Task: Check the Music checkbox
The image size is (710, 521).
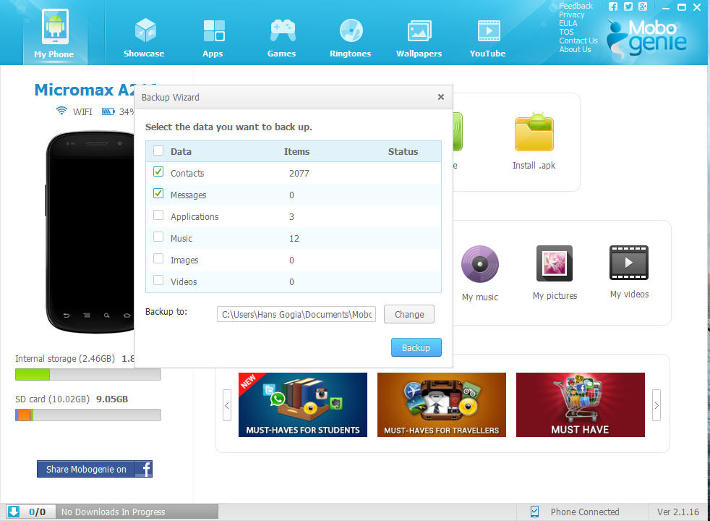Action: (x=158, y=237)
